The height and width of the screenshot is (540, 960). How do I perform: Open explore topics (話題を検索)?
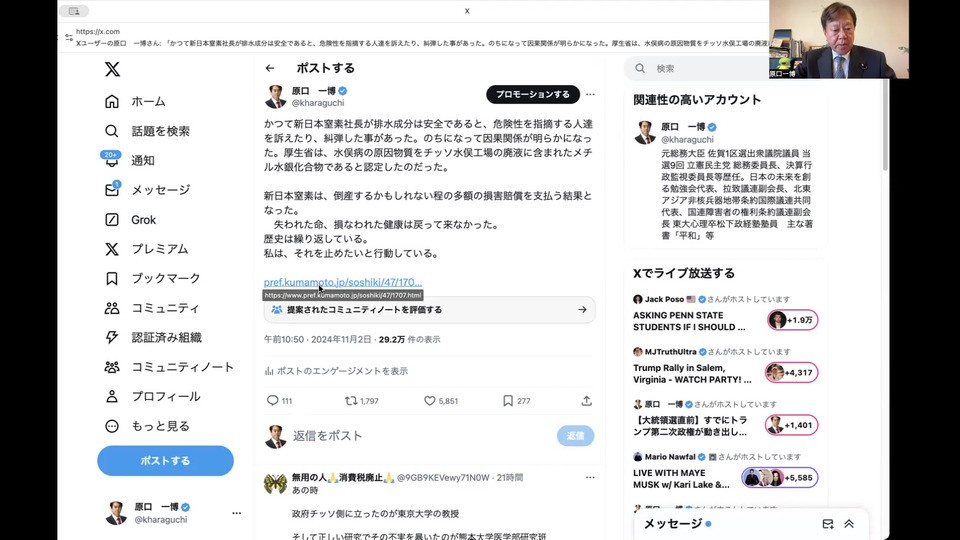click(147, 131)
